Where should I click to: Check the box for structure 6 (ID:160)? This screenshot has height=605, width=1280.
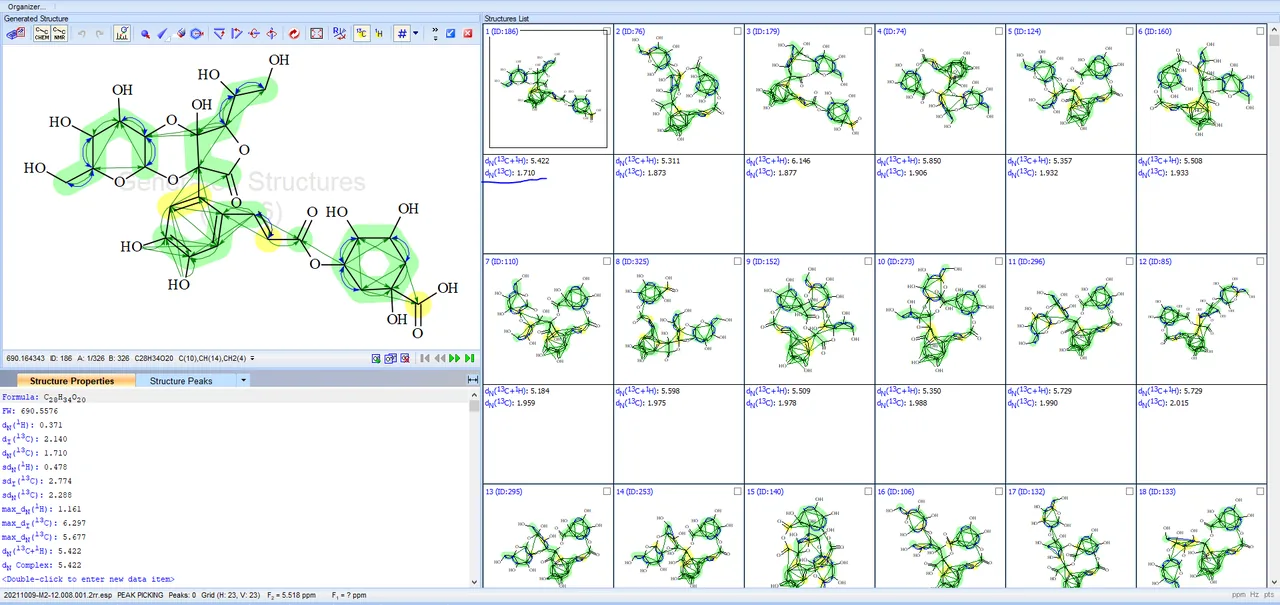[1260, 32]
